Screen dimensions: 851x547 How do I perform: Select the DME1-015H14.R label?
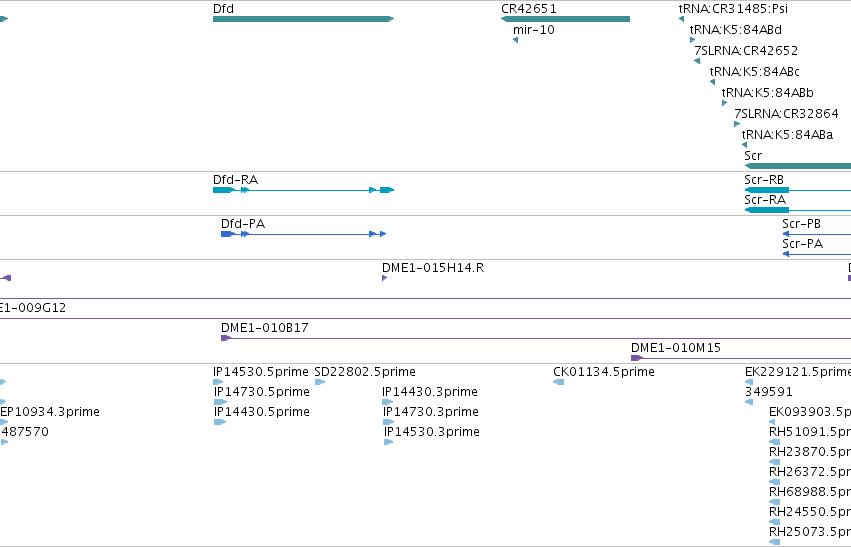click(x=433, y=268)
